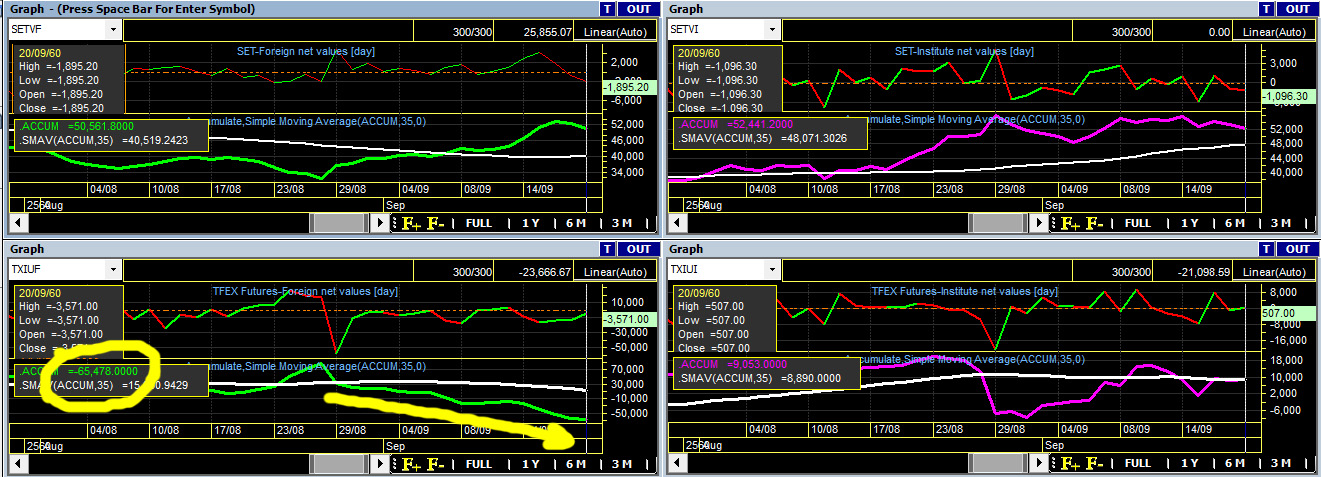Click the F+ icon in the SETVI graph

click(x=1071, y=224)
